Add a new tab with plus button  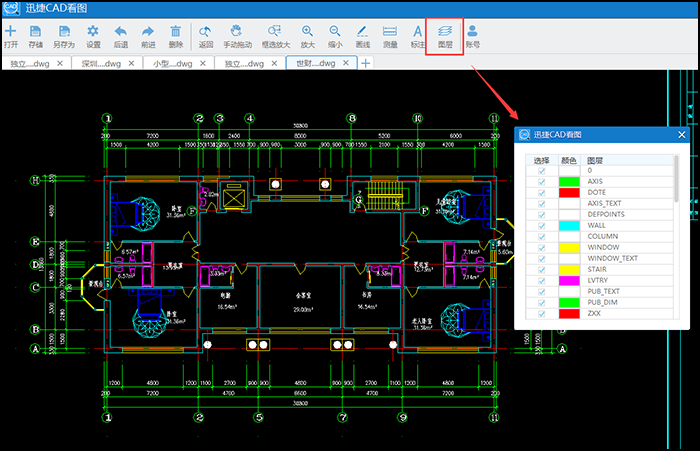coord(366,63)
